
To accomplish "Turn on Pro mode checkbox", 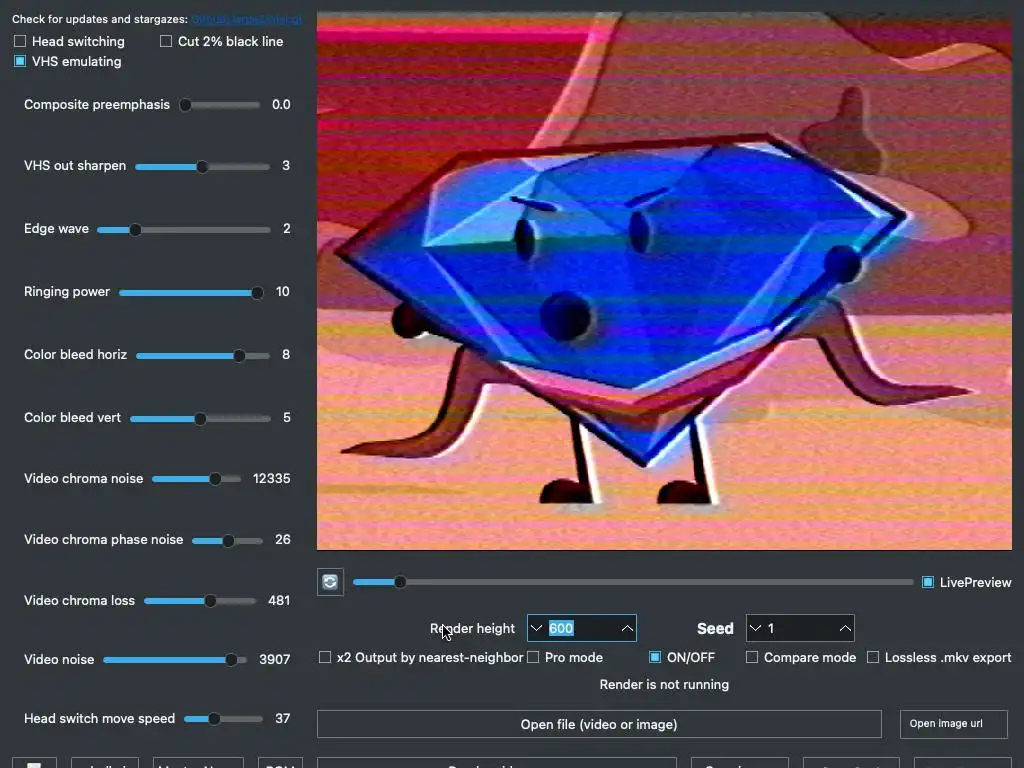I will 533,657.
